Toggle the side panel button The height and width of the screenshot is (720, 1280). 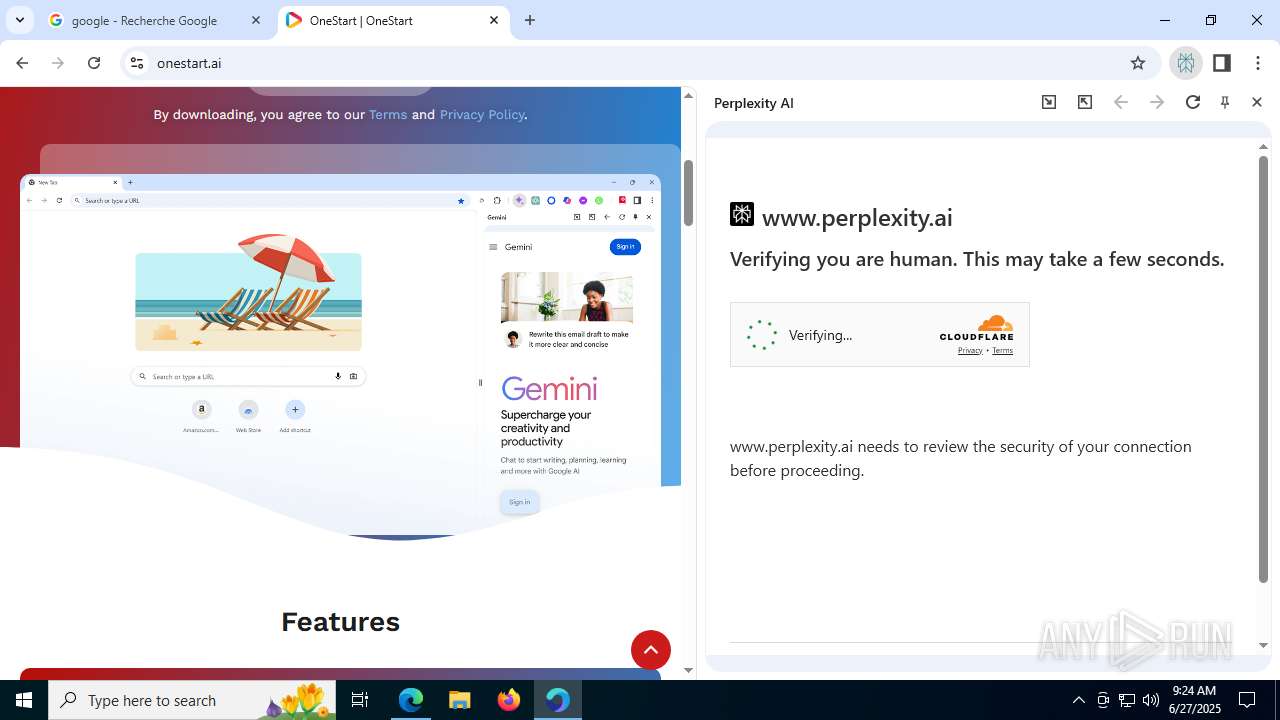pos(1222,63)
